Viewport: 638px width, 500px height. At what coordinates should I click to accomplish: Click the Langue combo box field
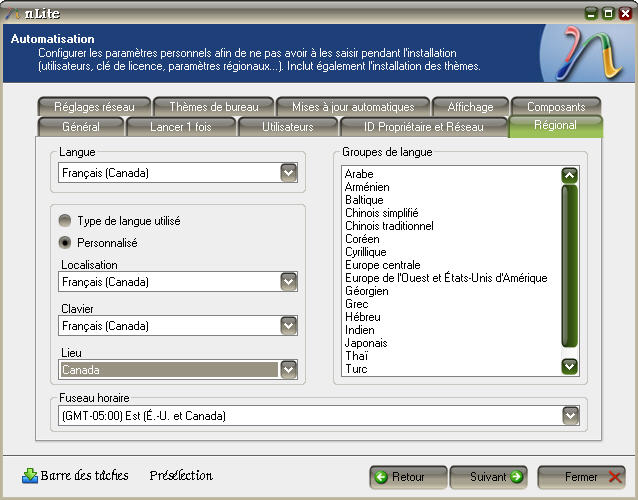pyautogui.click(x=178, y=172)
